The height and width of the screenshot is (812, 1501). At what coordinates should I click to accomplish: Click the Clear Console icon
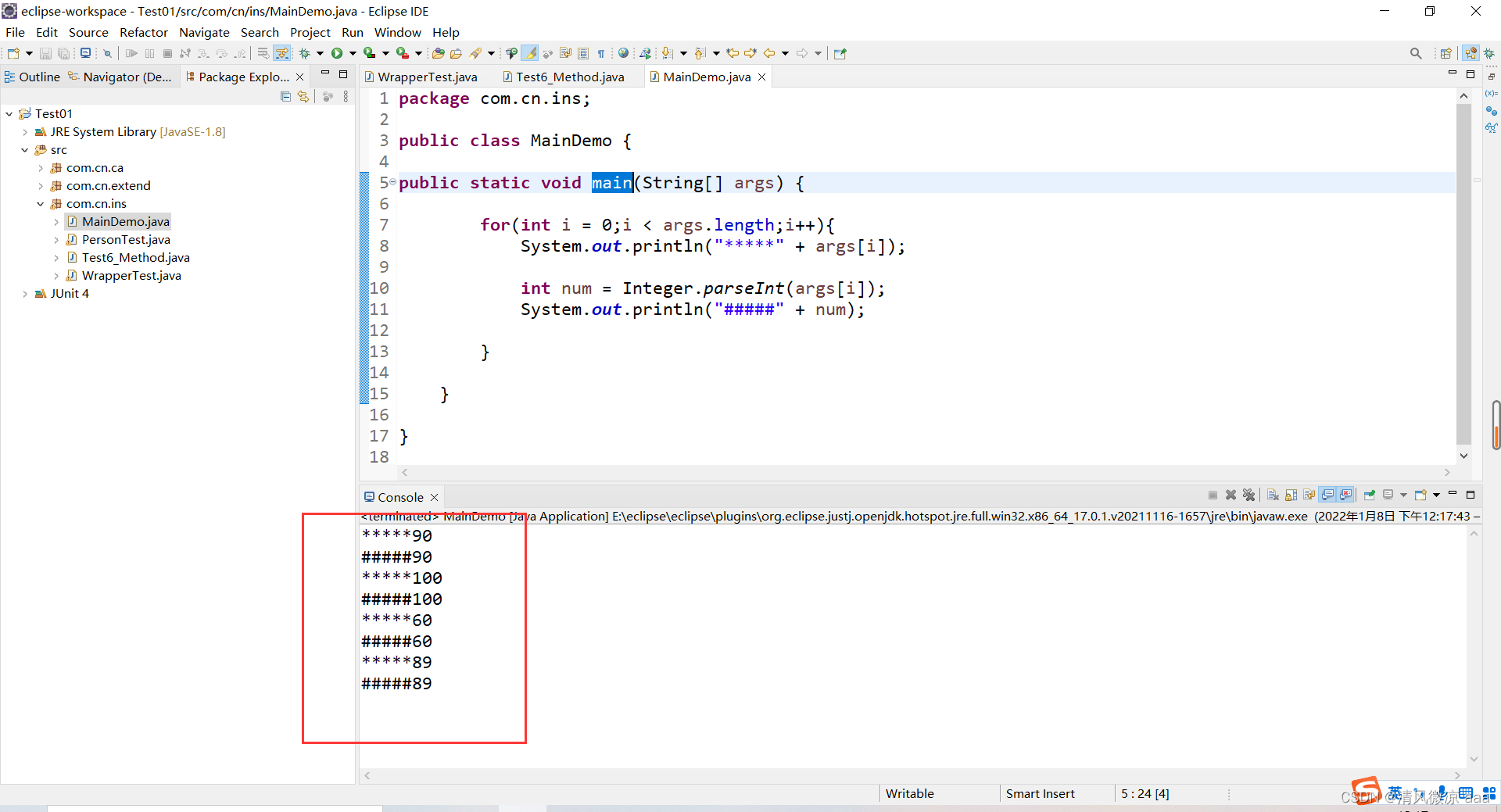[1273, 495]
